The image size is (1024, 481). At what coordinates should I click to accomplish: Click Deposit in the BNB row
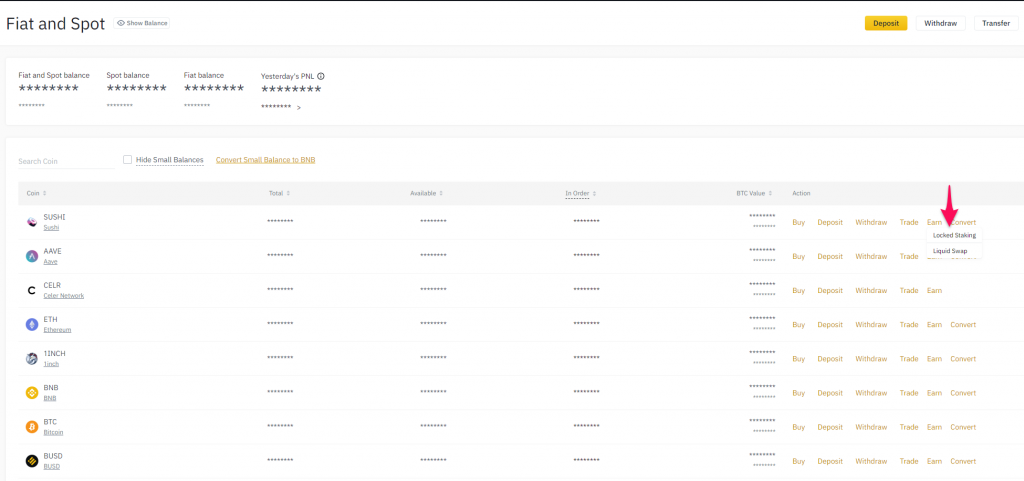(830, 393)
